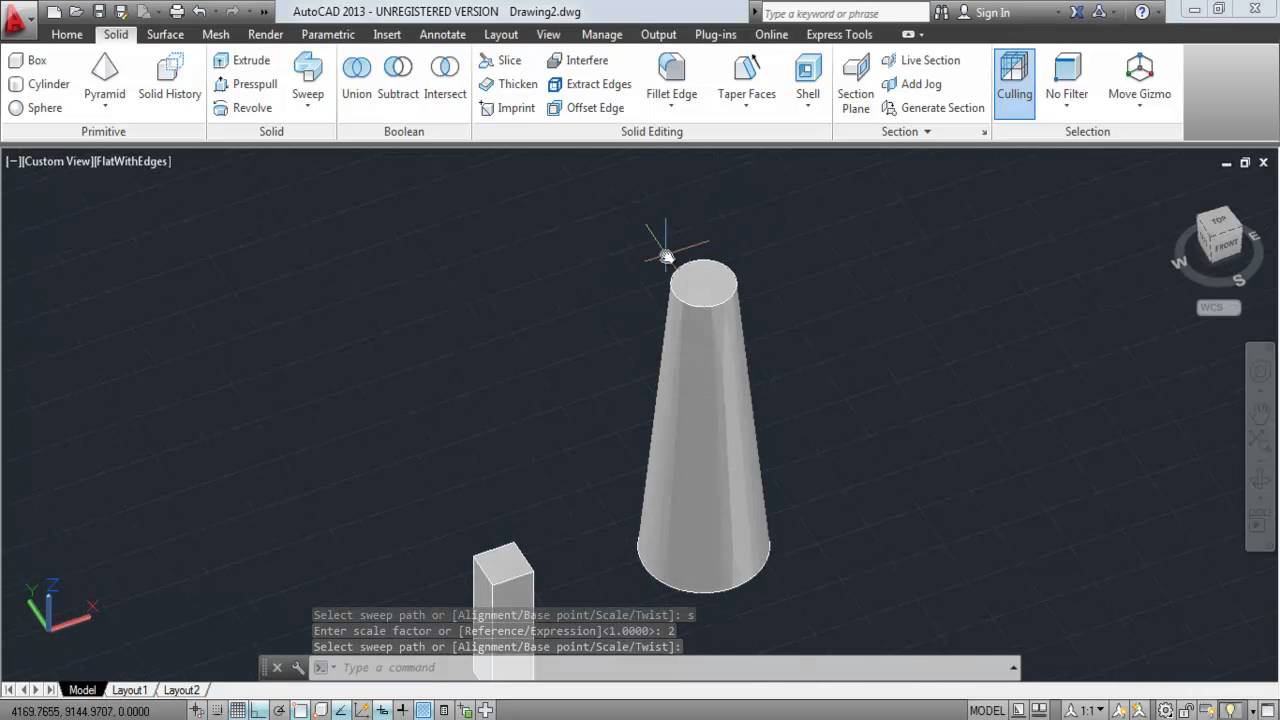Select the Add Jog tool

click(x=911, y=84)
